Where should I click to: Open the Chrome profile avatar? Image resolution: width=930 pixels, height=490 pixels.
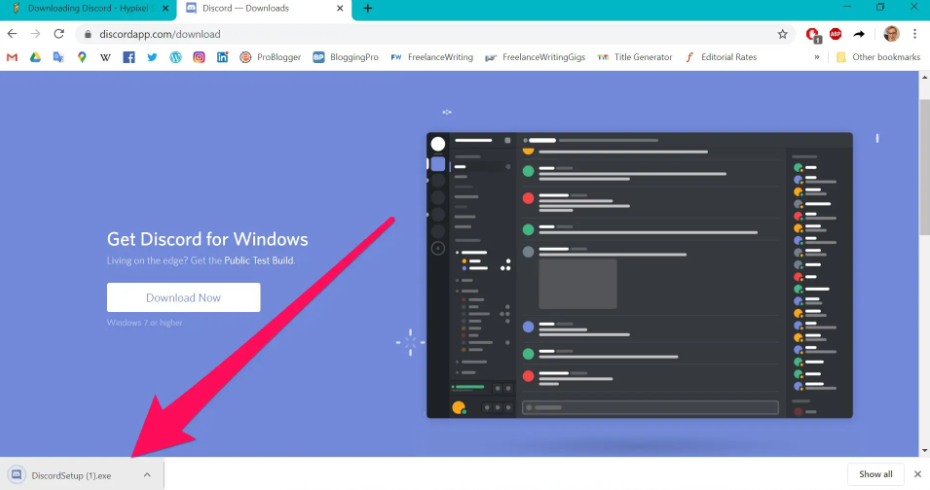[891, 34]
